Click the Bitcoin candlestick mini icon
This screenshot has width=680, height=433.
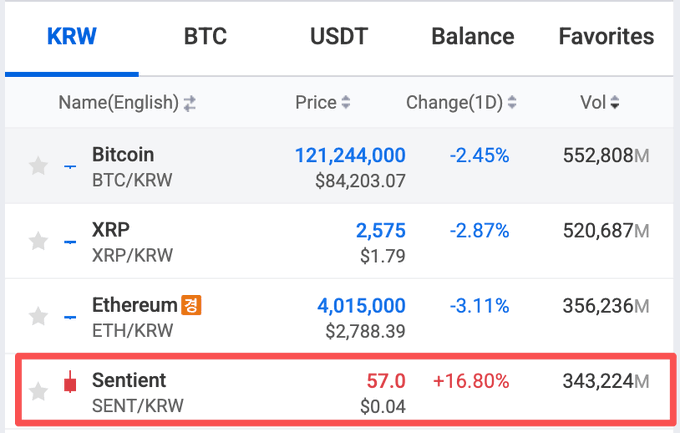coord(70,166)
